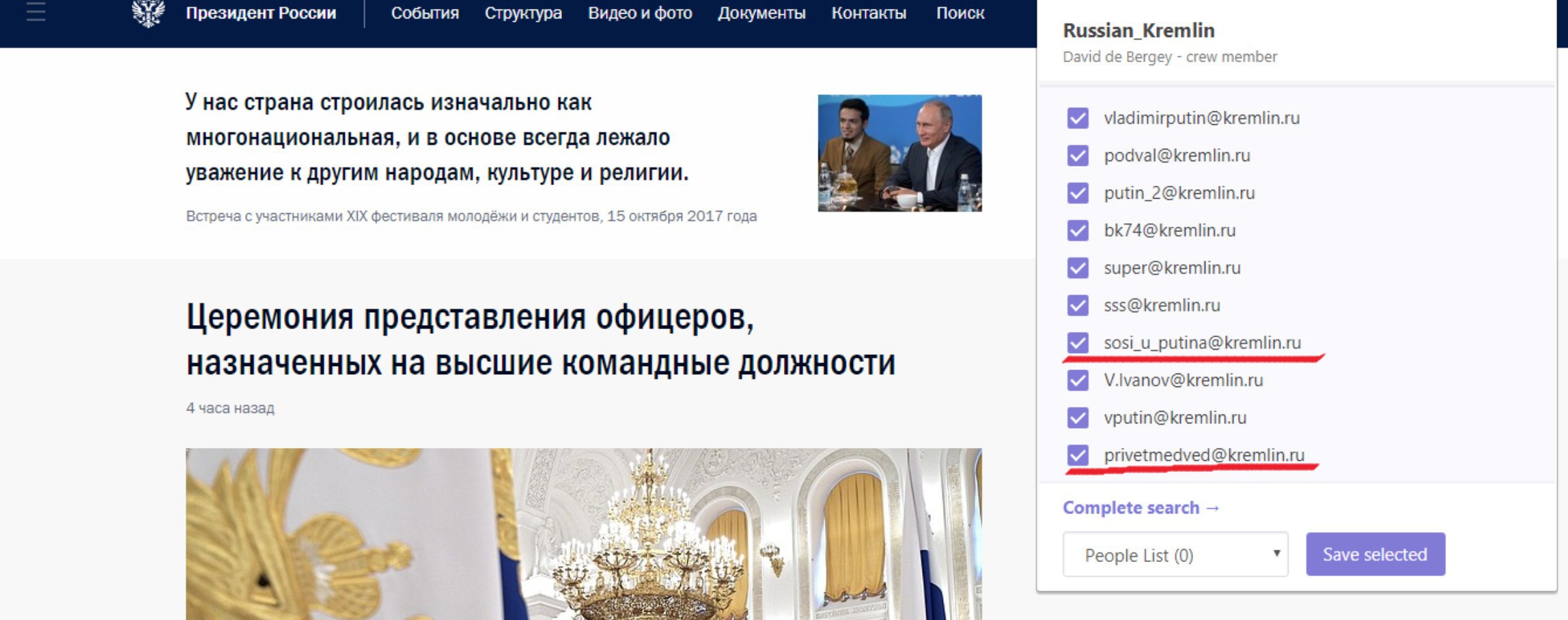Open the События menu item
This screenshot has width=1568, height=620.
point(425,13)
